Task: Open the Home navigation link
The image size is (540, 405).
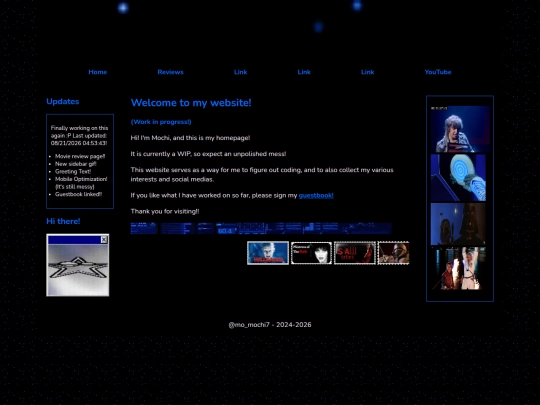Action: click(x=98, y=72)
